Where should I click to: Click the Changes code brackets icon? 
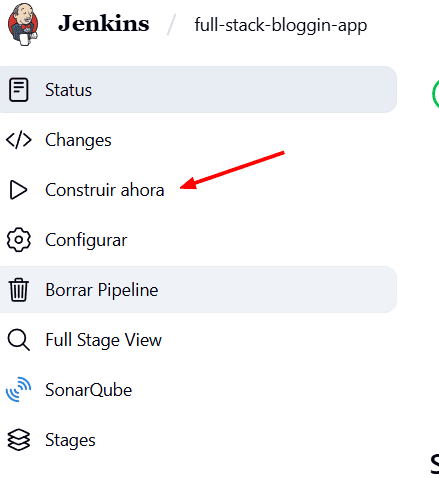(19, 140)
